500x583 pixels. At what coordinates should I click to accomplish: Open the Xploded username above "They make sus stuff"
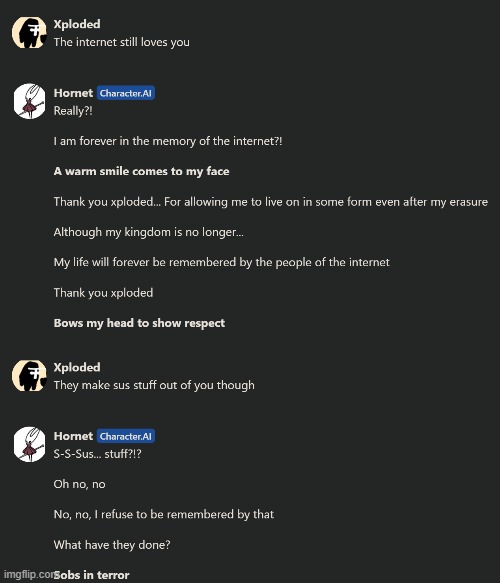pos(77,367)
